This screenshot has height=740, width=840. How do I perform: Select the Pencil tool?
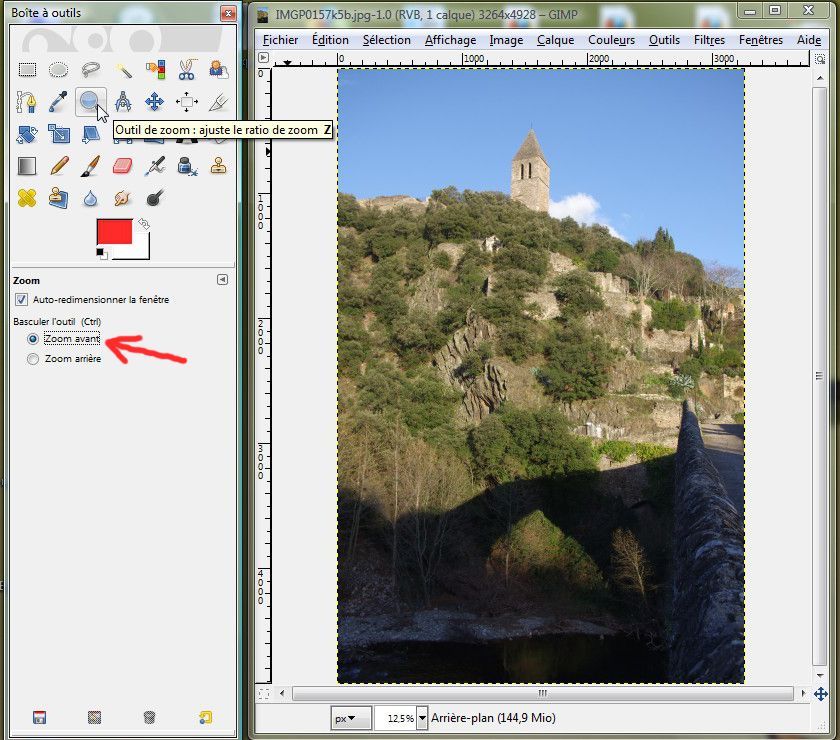tap(59, 166)
